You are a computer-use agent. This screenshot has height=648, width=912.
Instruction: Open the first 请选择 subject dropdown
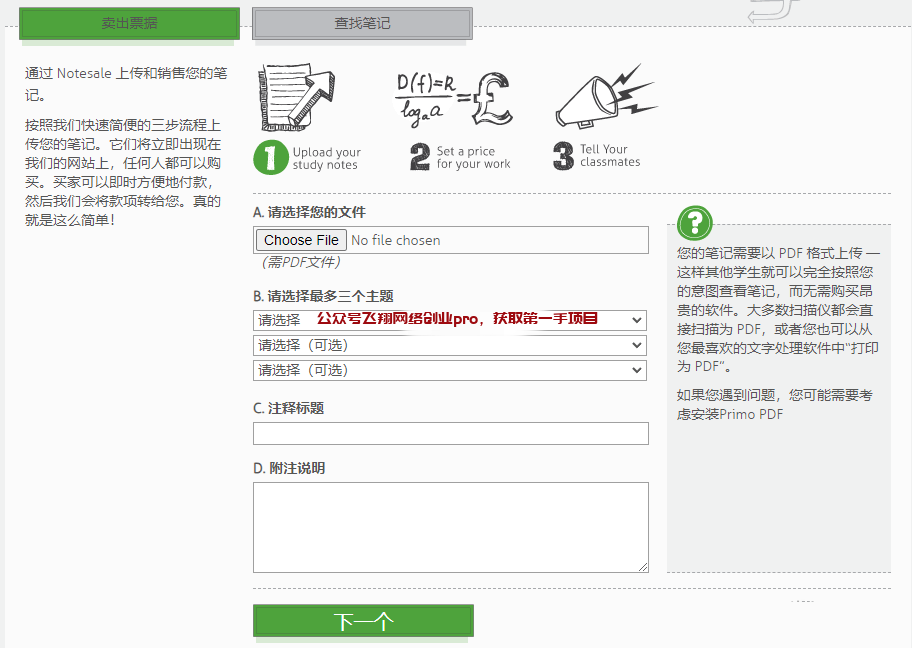click(450, 320)
